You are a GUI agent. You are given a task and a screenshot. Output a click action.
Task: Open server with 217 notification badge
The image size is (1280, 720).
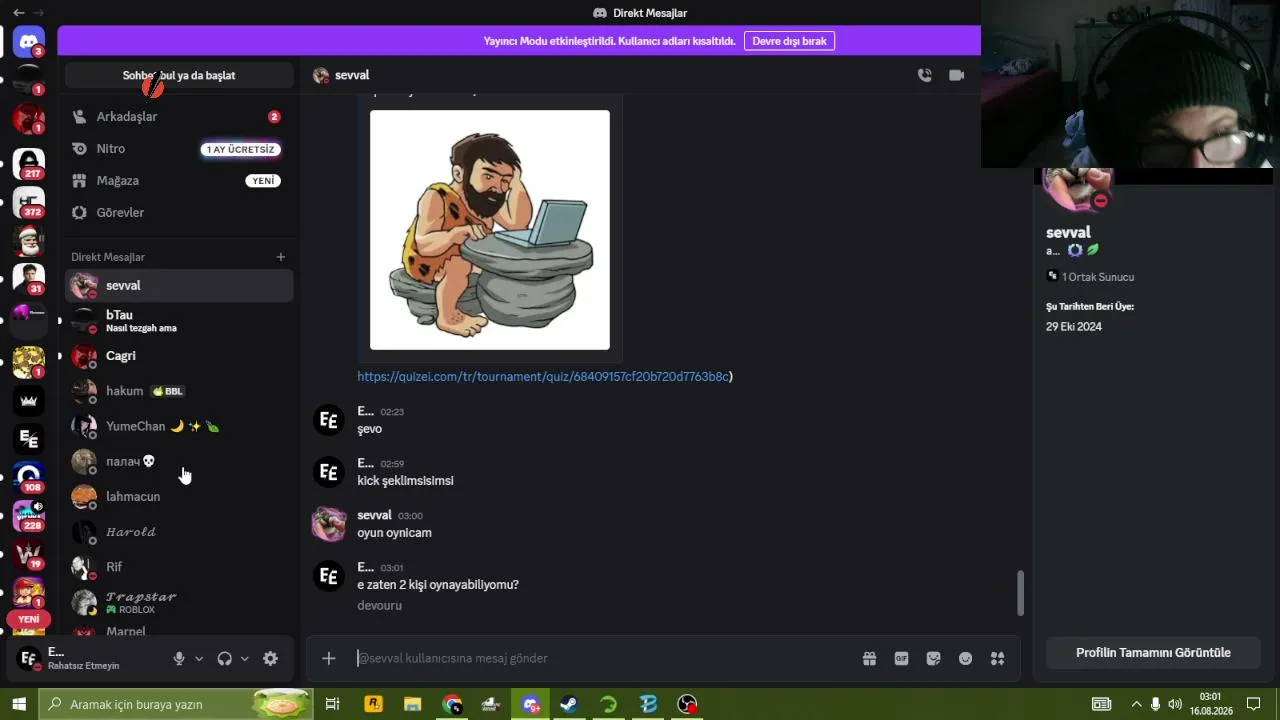point(29,164)
